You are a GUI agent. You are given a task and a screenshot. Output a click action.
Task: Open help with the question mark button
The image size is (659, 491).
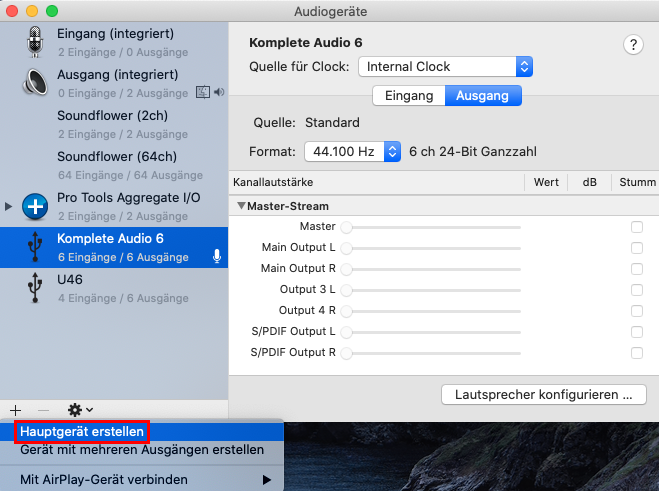coord(633,45)
